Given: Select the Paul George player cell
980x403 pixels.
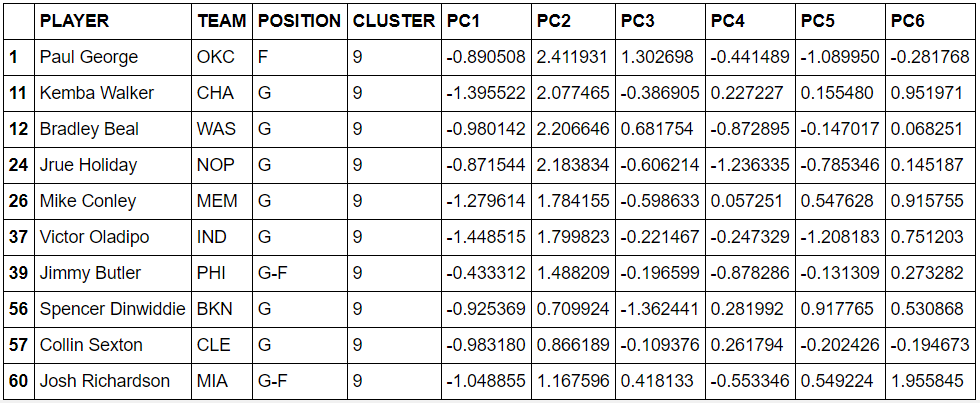Looking at the screenshot, I should point(113,57).
